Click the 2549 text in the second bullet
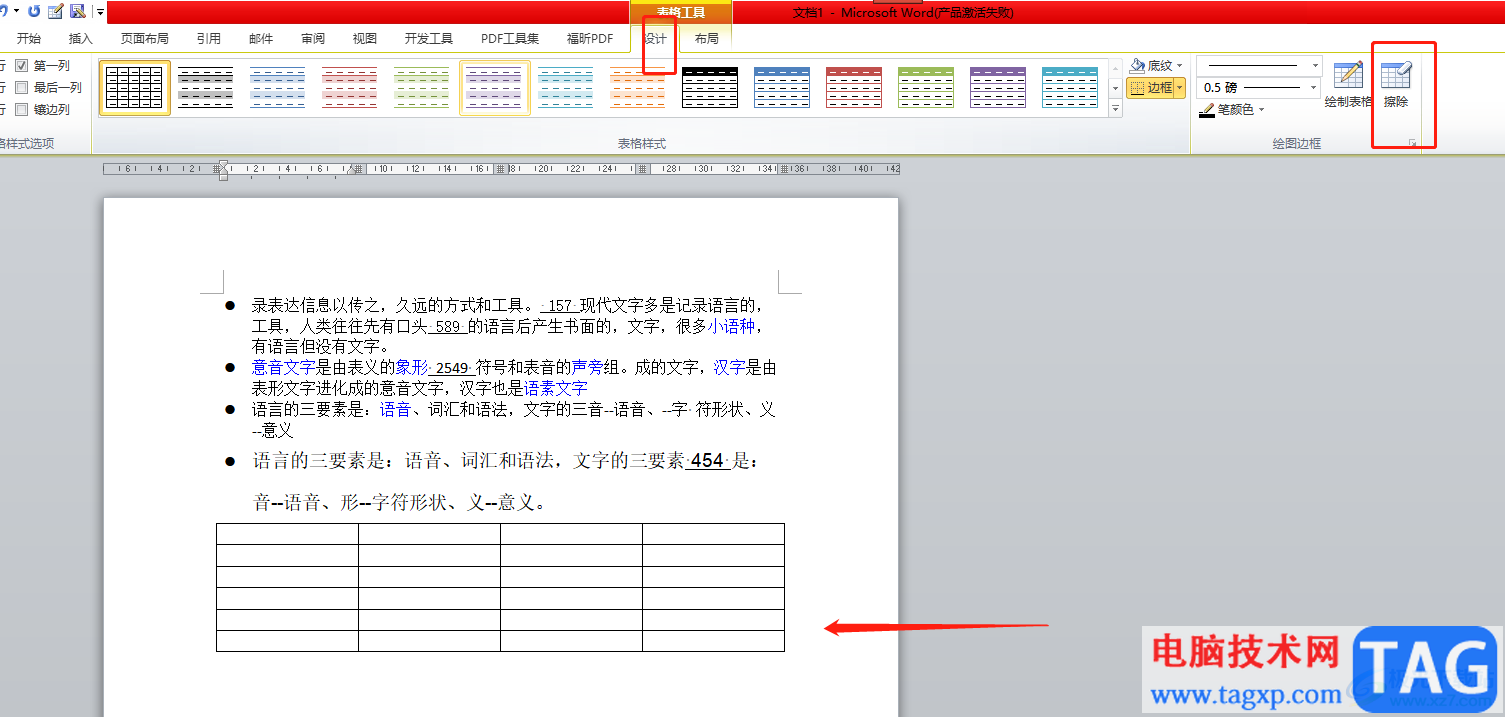Screen dimensions: 1505x717 (452, 368)
